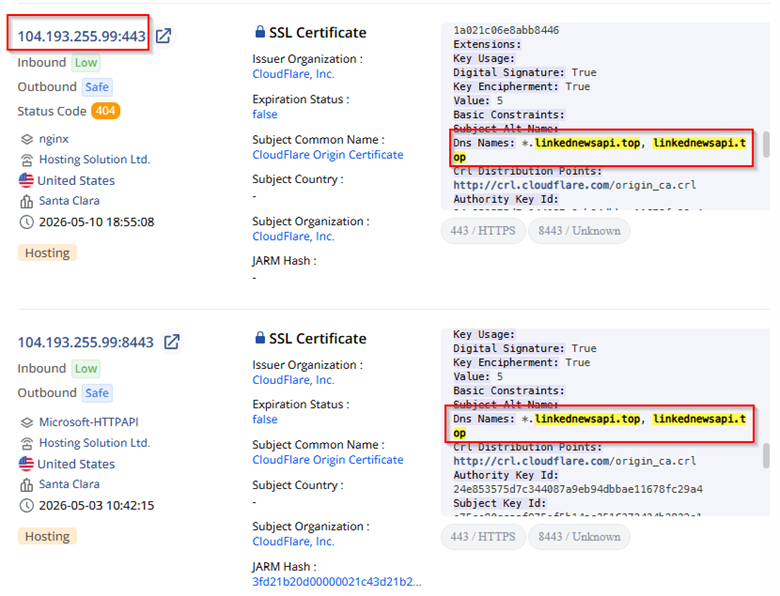Screen dimensions: 780x596
Task: Click scrollbar of the first certificate details box
Action: (x=767, y=144)
